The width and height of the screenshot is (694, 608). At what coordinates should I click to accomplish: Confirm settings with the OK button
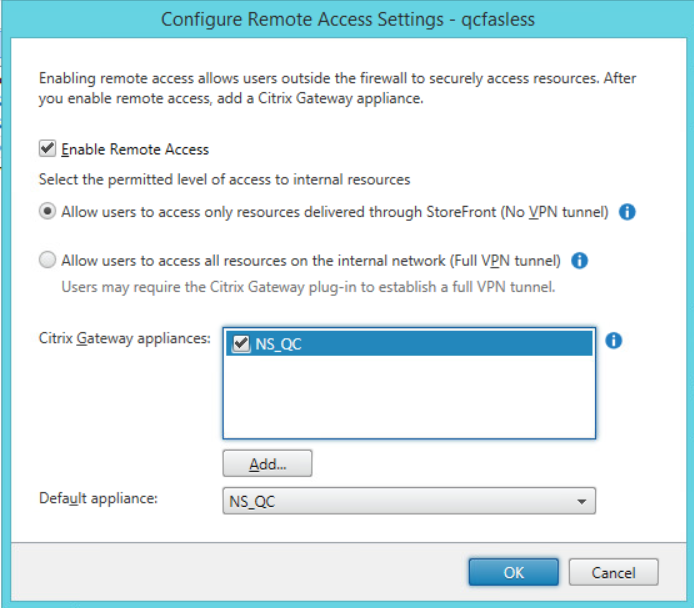click(x=513, y=572)
